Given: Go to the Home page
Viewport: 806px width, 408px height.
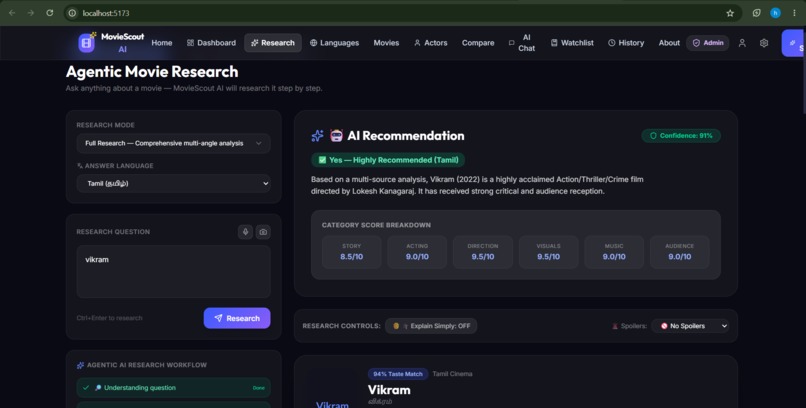Looking at the screenshot, I should click(161, 43).
